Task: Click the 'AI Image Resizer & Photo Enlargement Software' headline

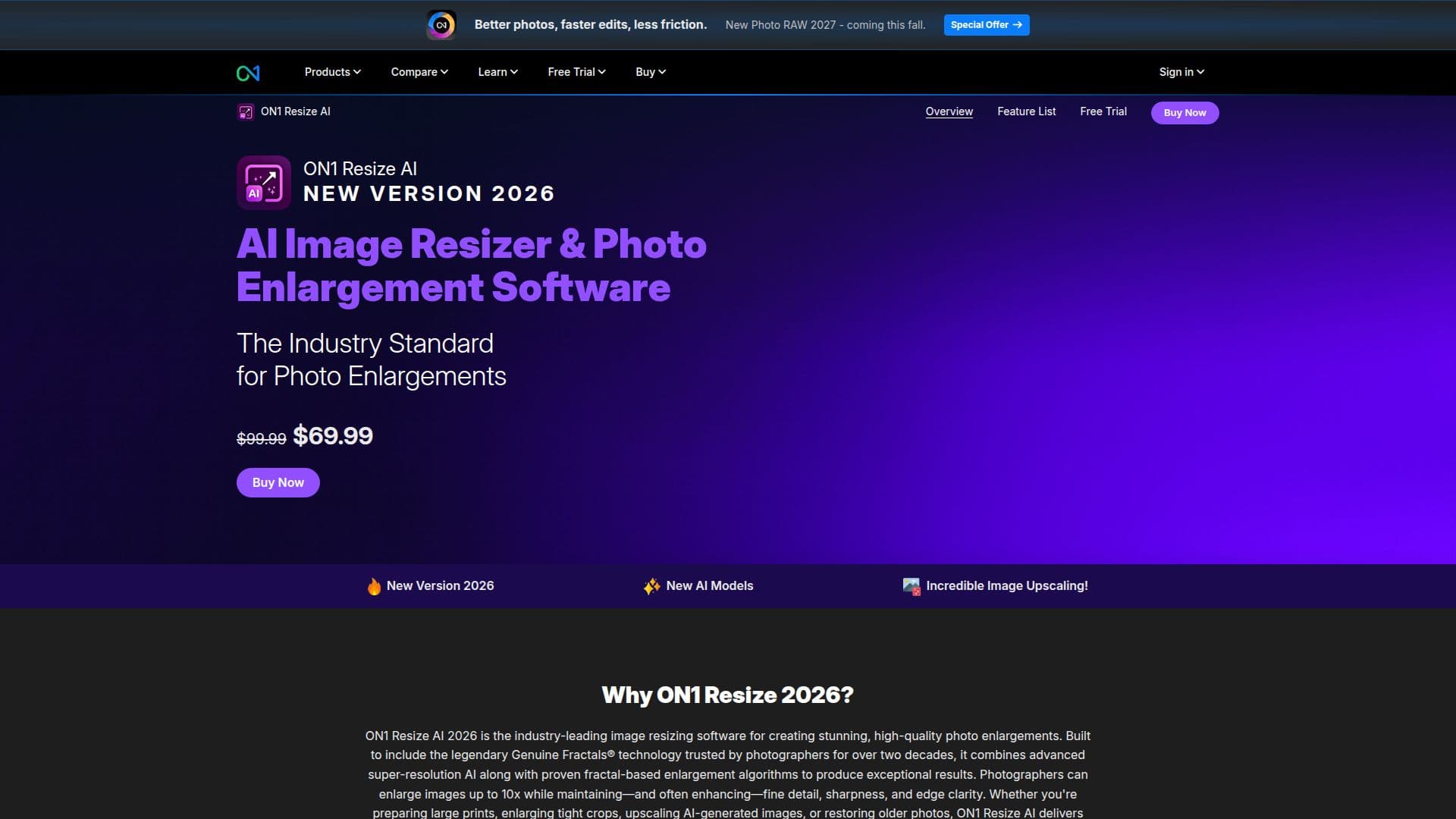Action: point(471,266)
